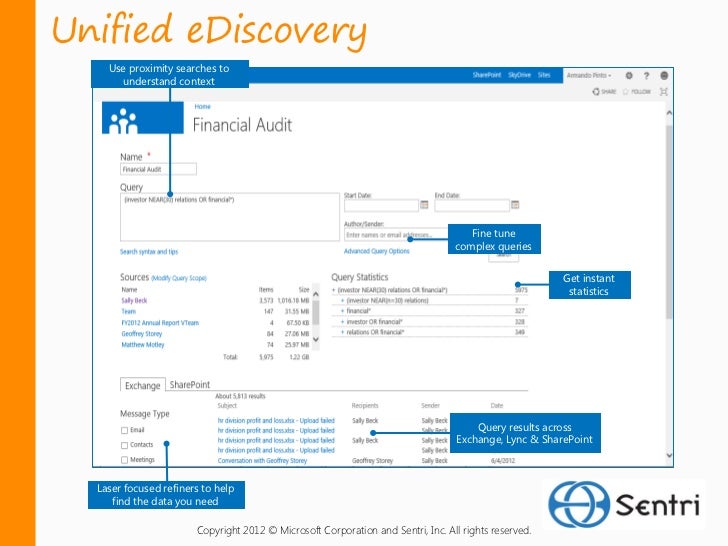Viewport: 728px width, 546px height.
Task: Click the End Date input field
Action: pyautogui.click(x=472, y=205)
